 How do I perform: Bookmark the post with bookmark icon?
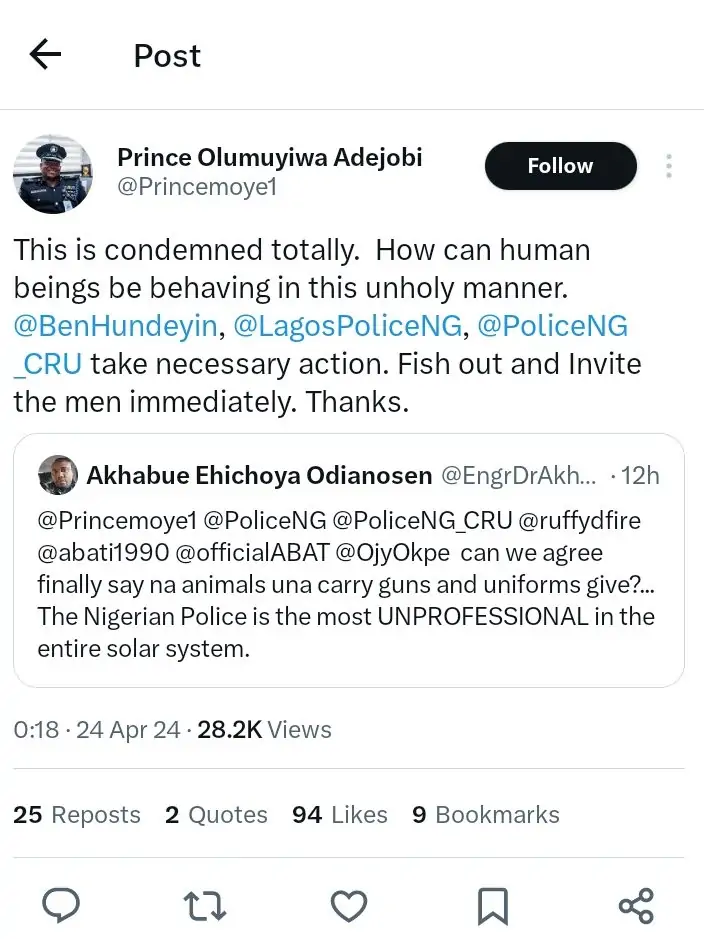click(x=492, y=906)
